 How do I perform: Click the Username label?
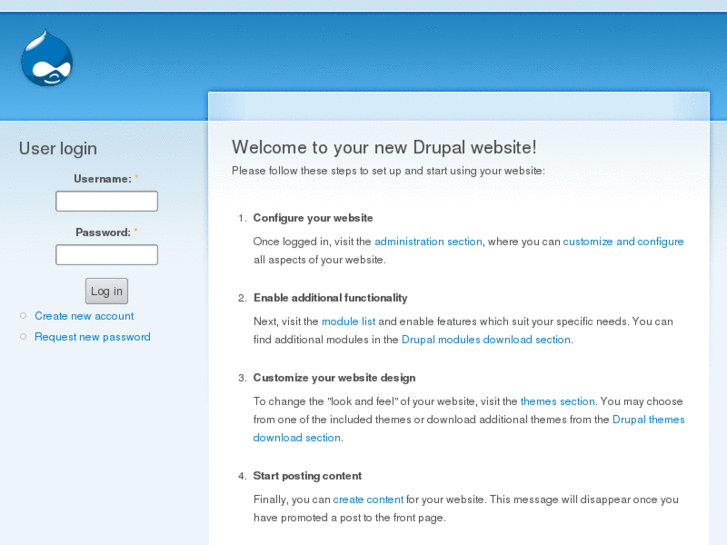102,179
